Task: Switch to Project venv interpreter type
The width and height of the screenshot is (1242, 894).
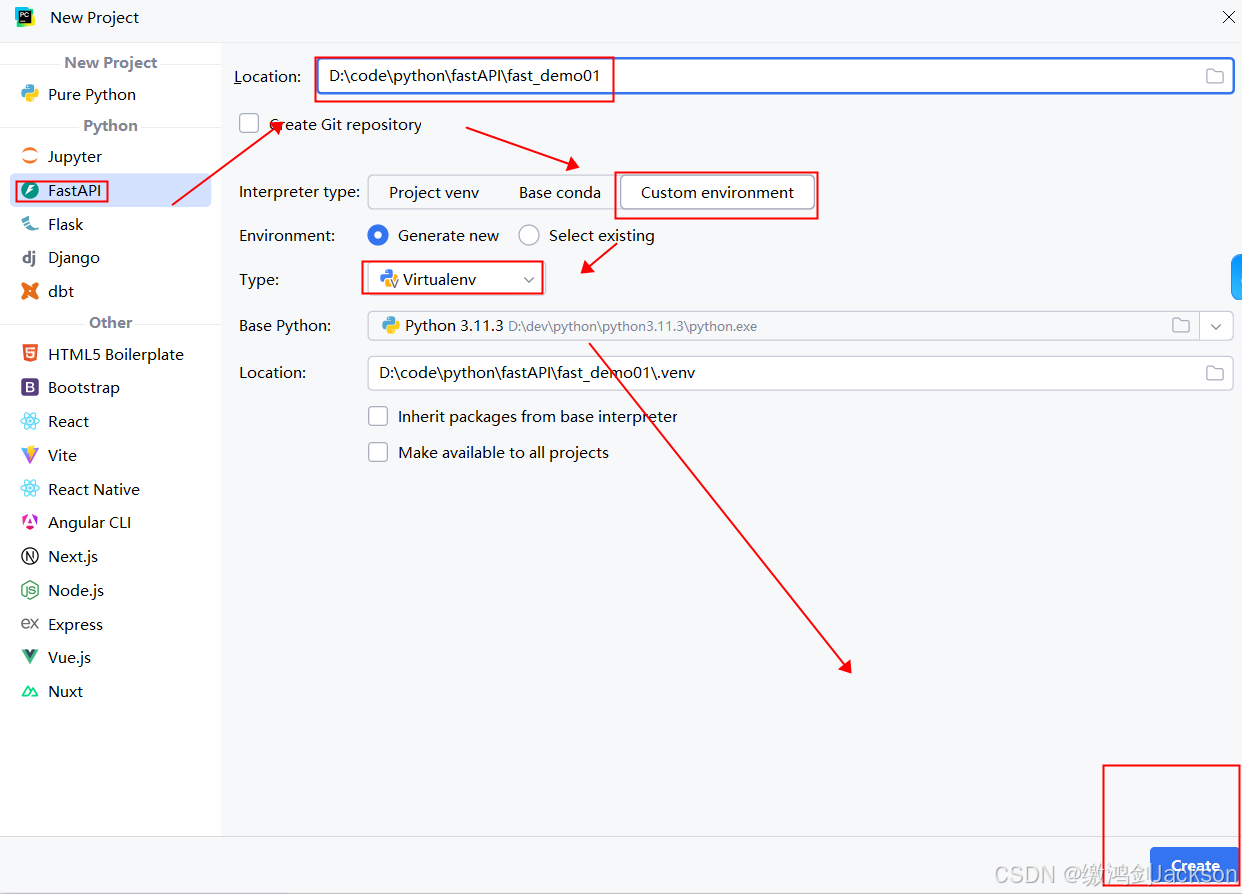Action: 434,192
